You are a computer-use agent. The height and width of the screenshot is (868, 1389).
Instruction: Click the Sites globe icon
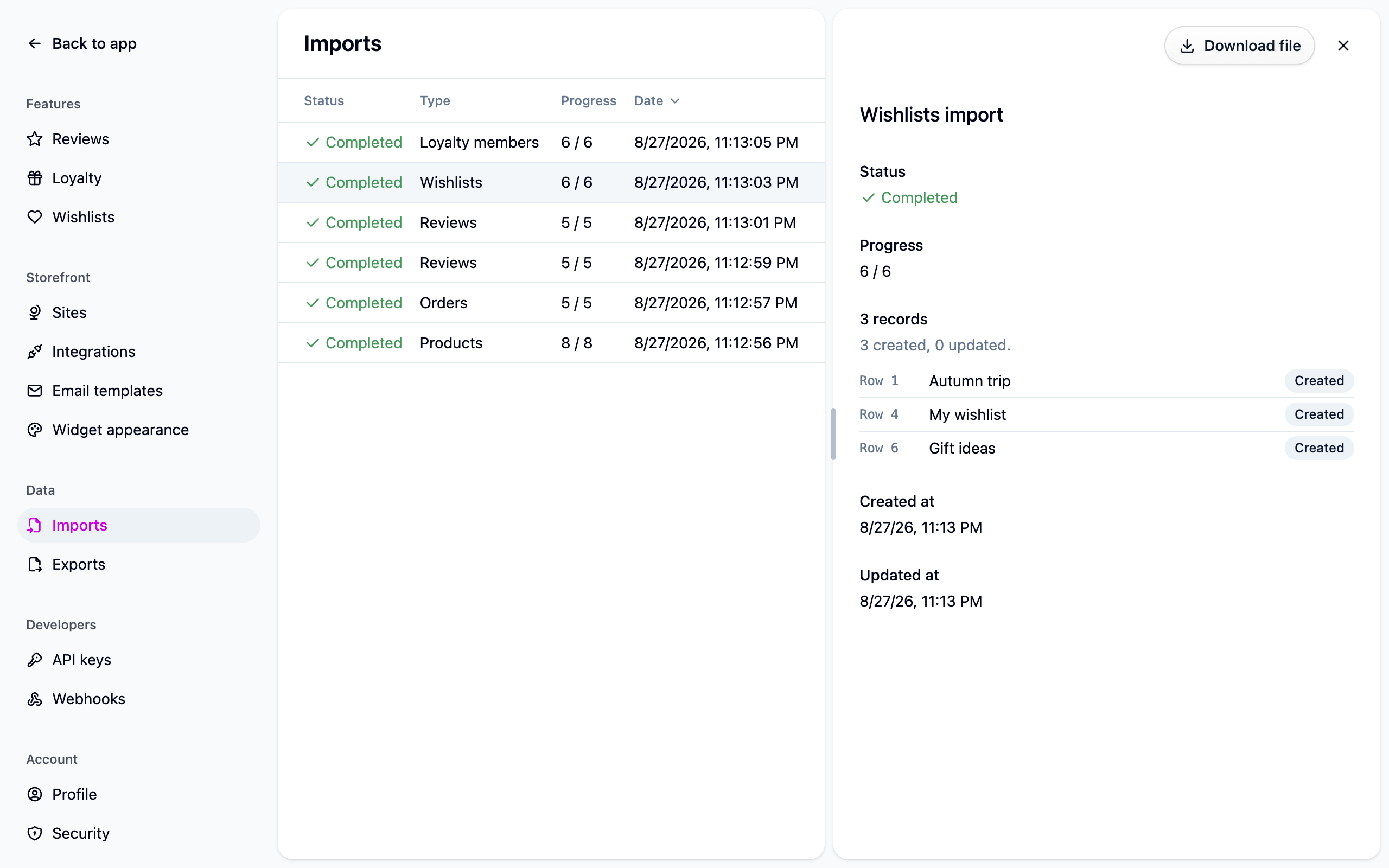34,312
